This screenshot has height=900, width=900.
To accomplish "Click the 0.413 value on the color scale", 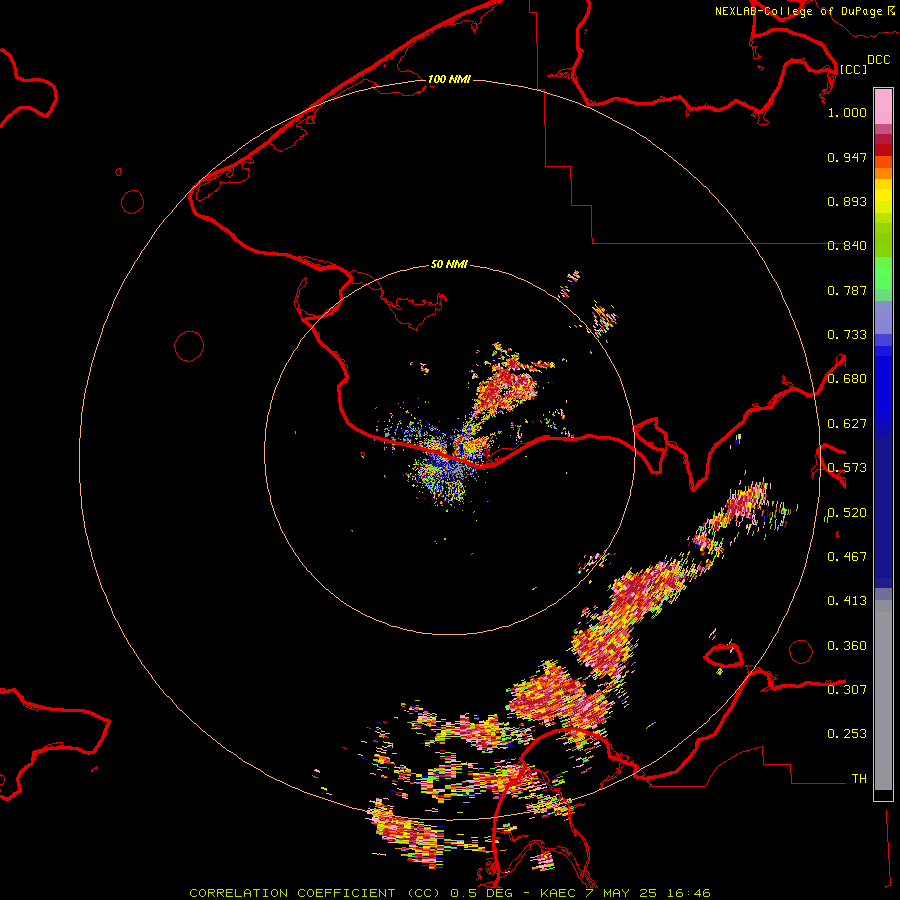I will [847, 601].
